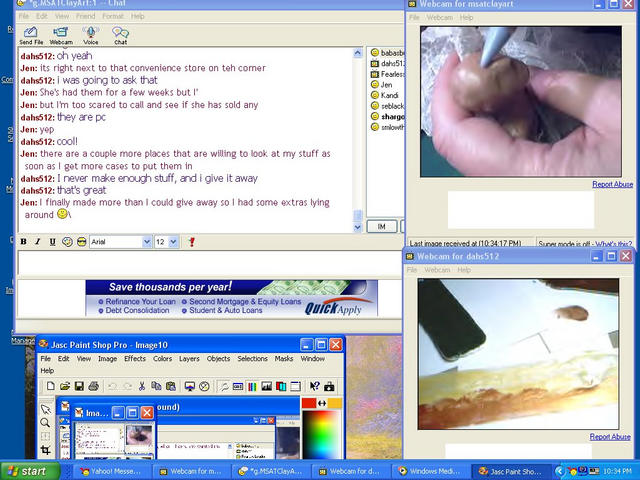This screenshot has height=480, width=640.
Task: Click the Chat toolbar icon
Action: pyautogui.click(x=120, y=35)
